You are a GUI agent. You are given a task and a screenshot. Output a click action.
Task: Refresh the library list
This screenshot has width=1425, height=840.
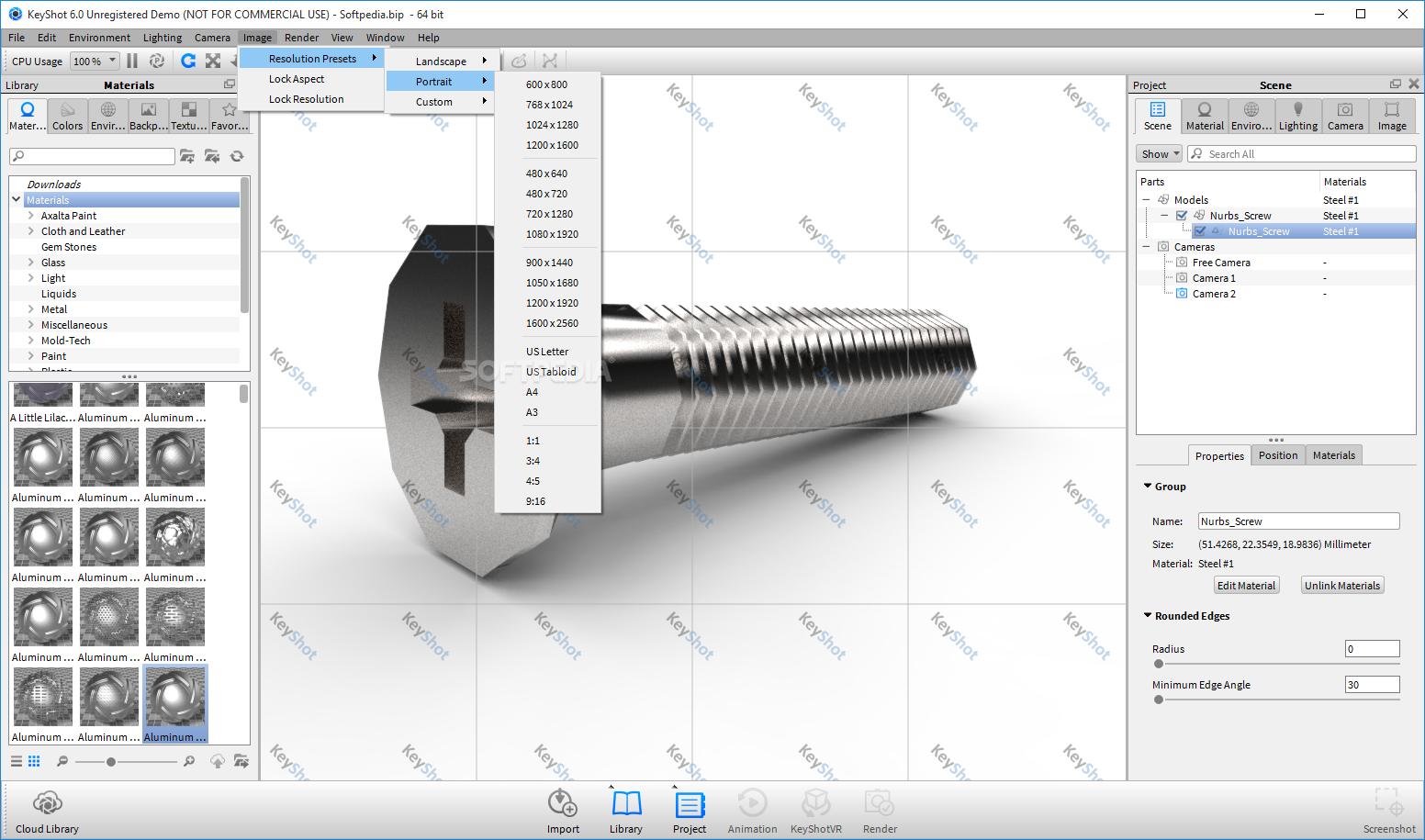coord(237,156)
